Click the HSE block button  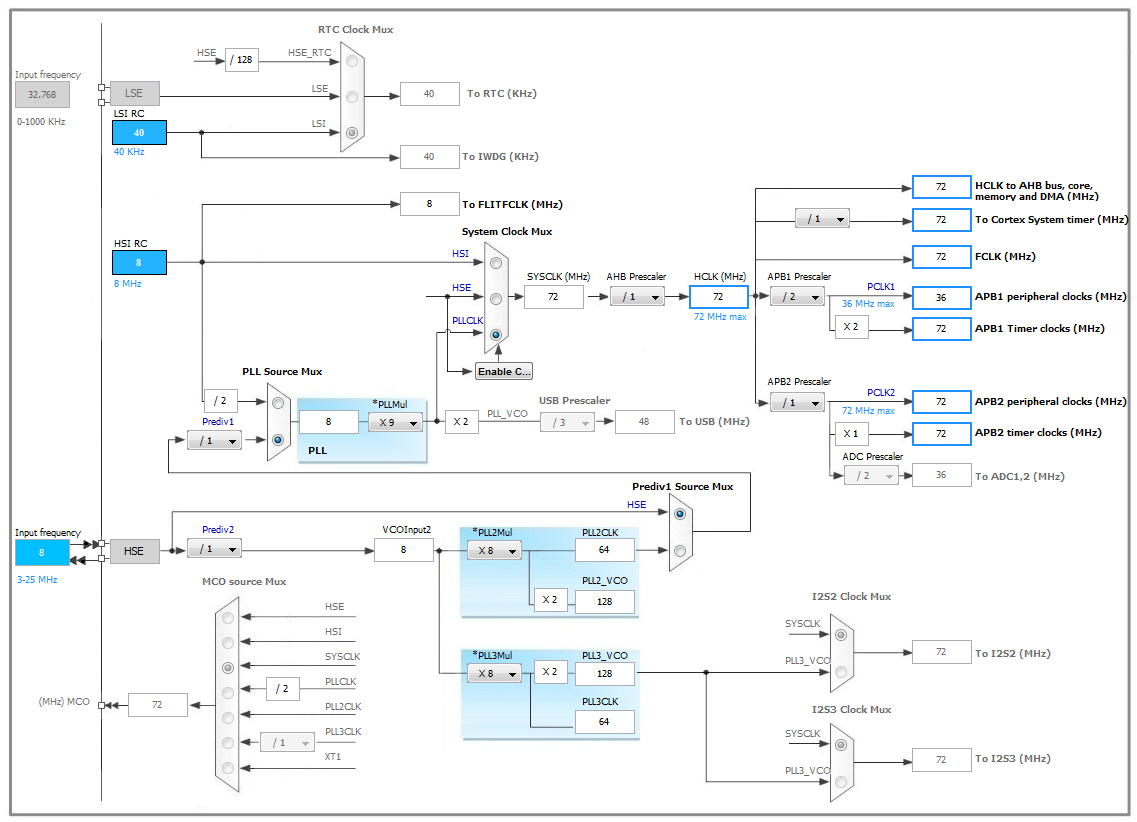point(135,551)
